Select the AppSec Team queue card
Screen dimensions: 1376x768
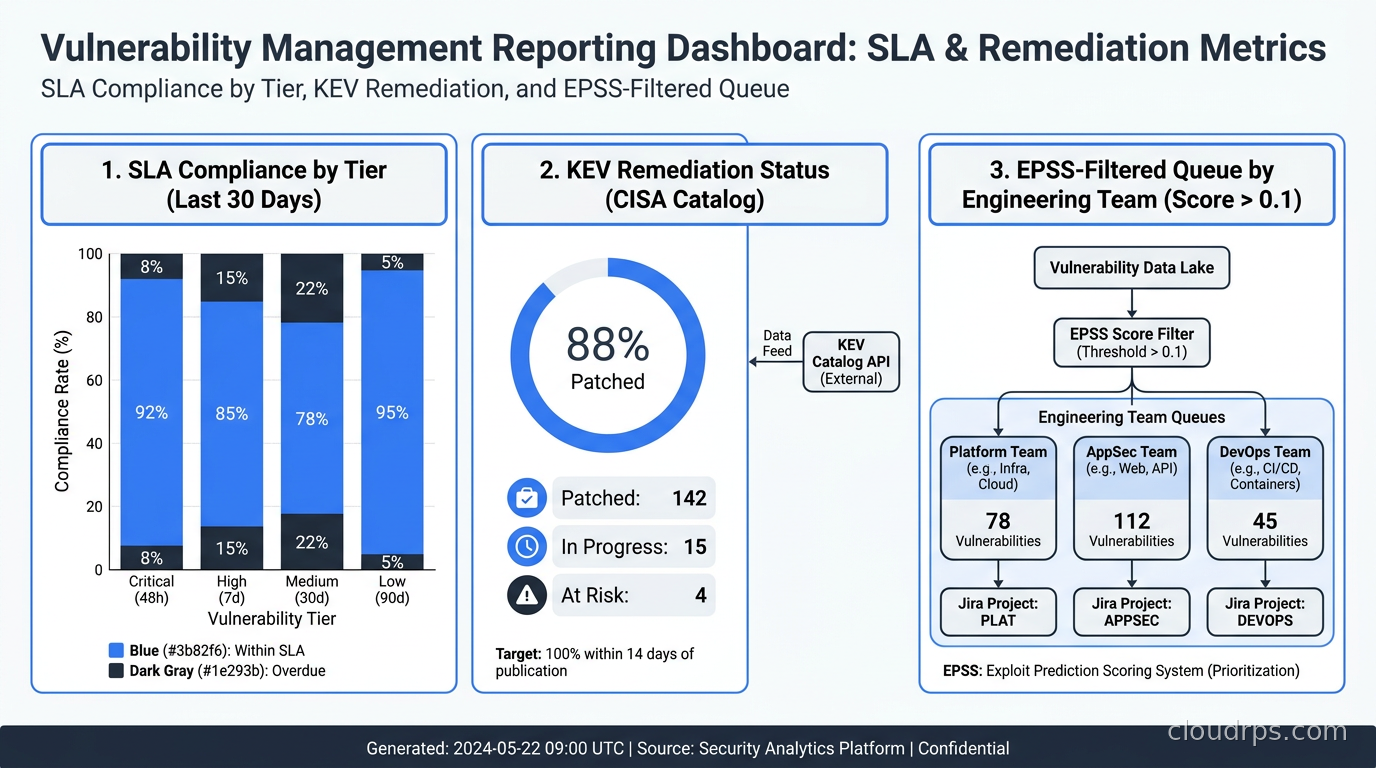point(1131,497)
